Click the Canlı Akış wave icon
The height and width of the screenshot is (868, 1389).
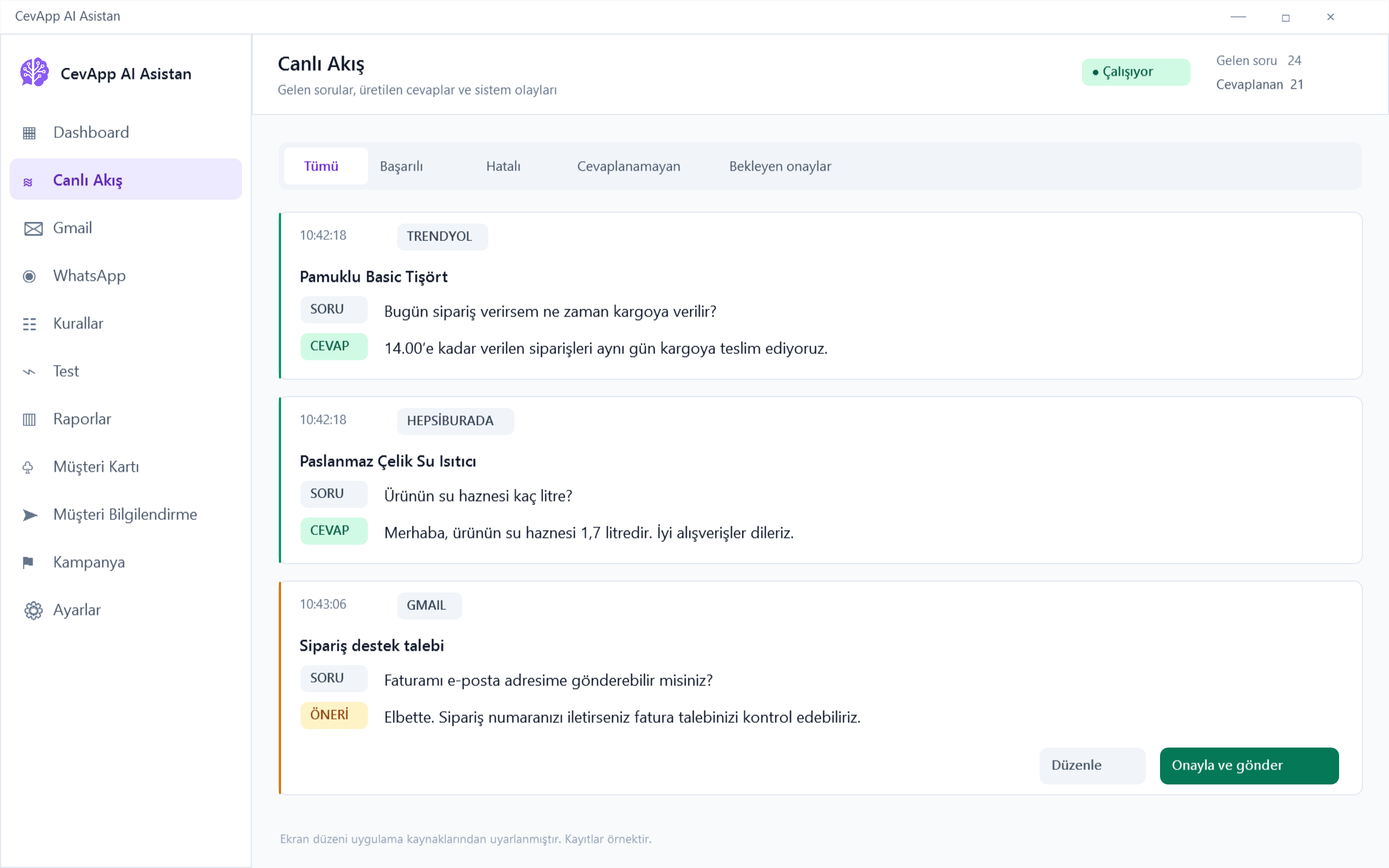pos(28,181)
